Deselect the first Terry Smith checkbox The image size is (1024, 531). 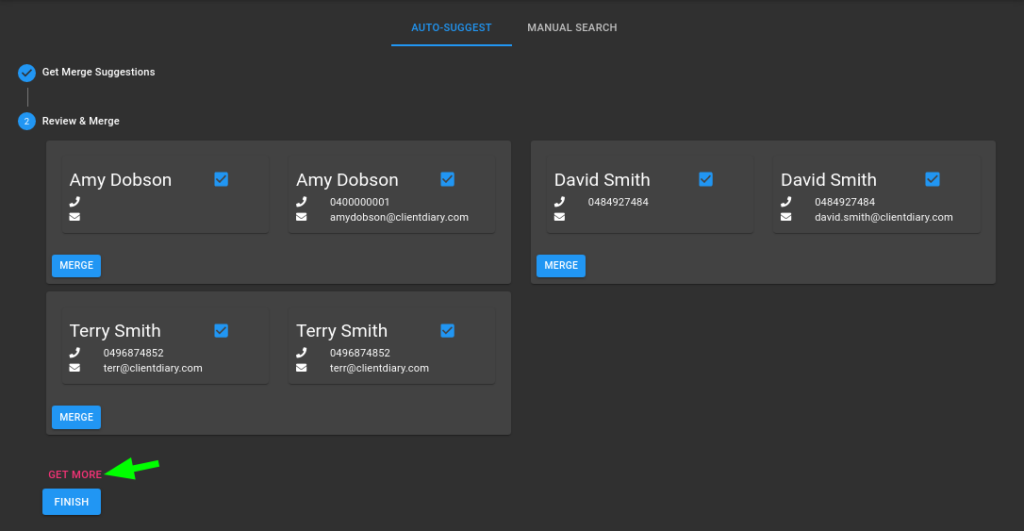221,330
